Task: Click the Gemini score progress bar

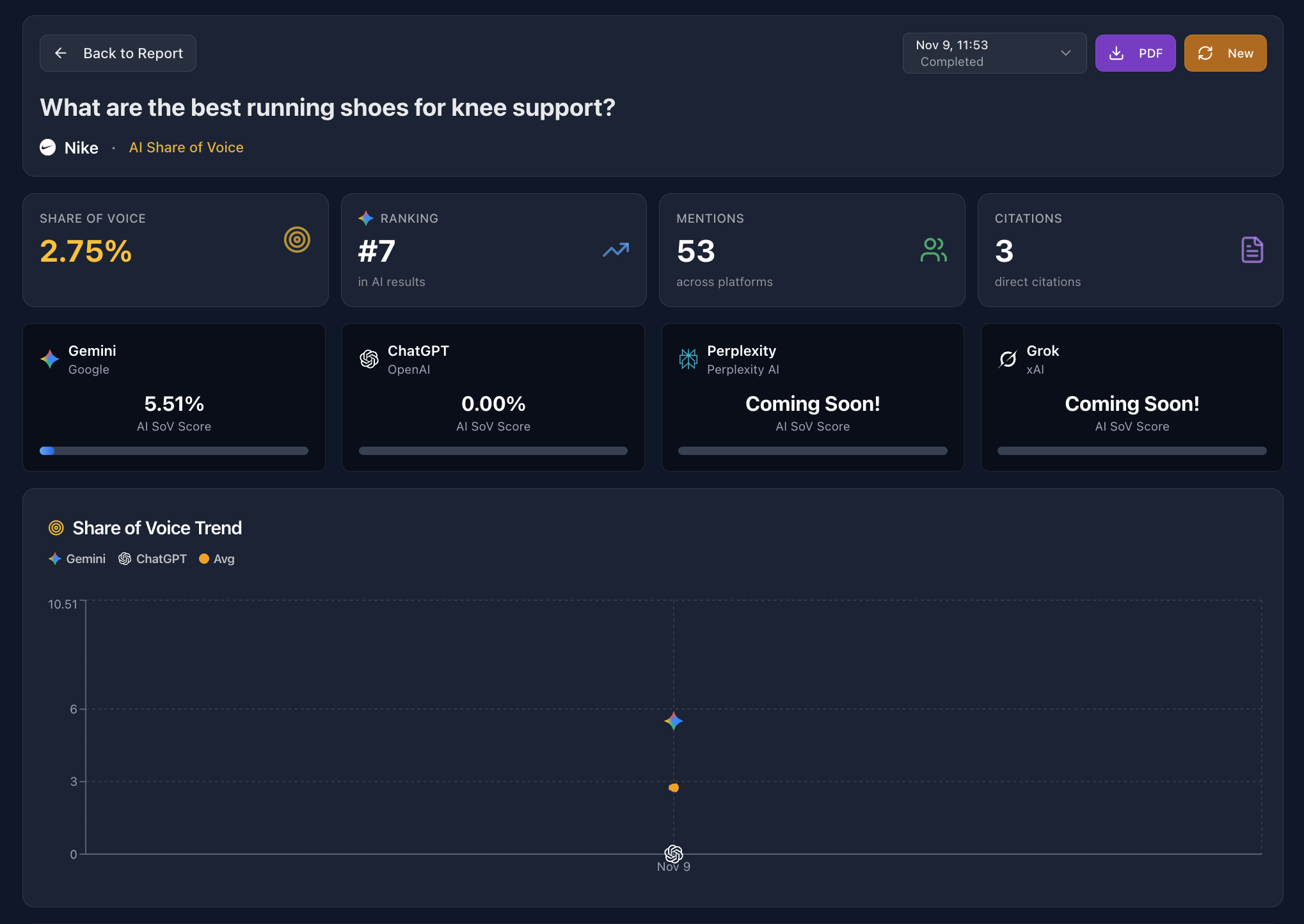Action: (174, 451)
